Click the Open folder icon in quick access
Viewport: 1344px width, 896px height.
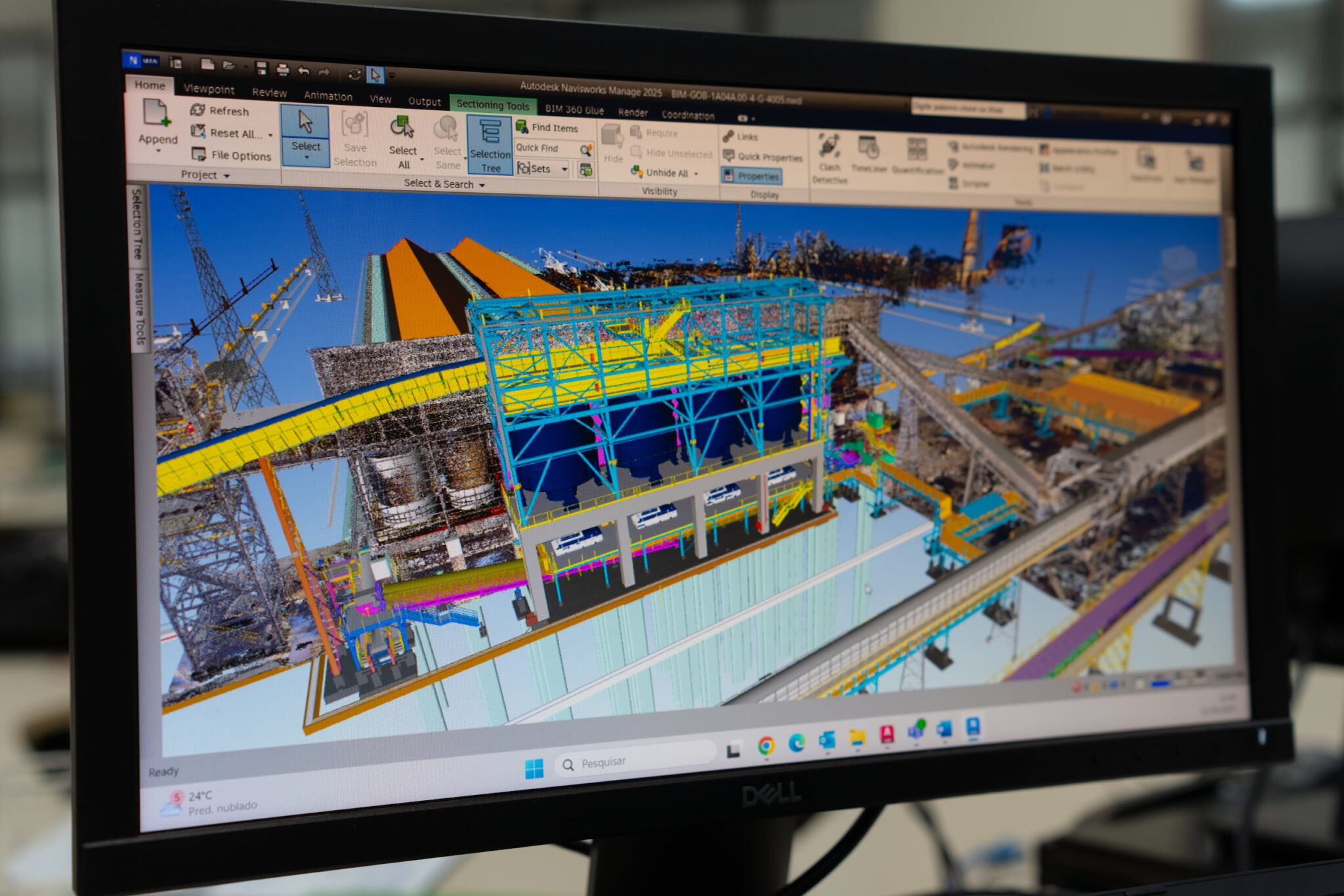[x=228, y=65]
